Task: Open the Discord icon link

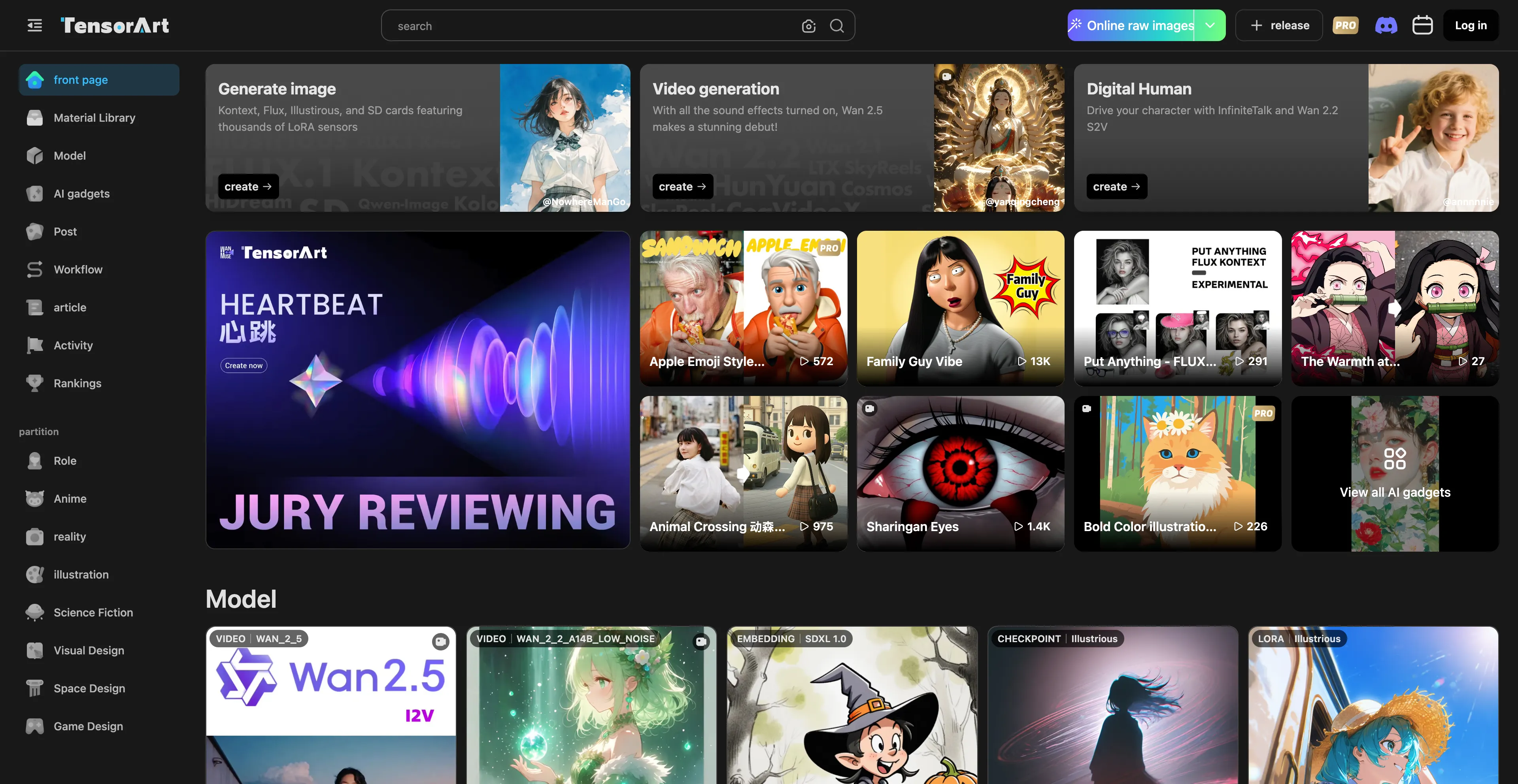Action: (1386, 25)
